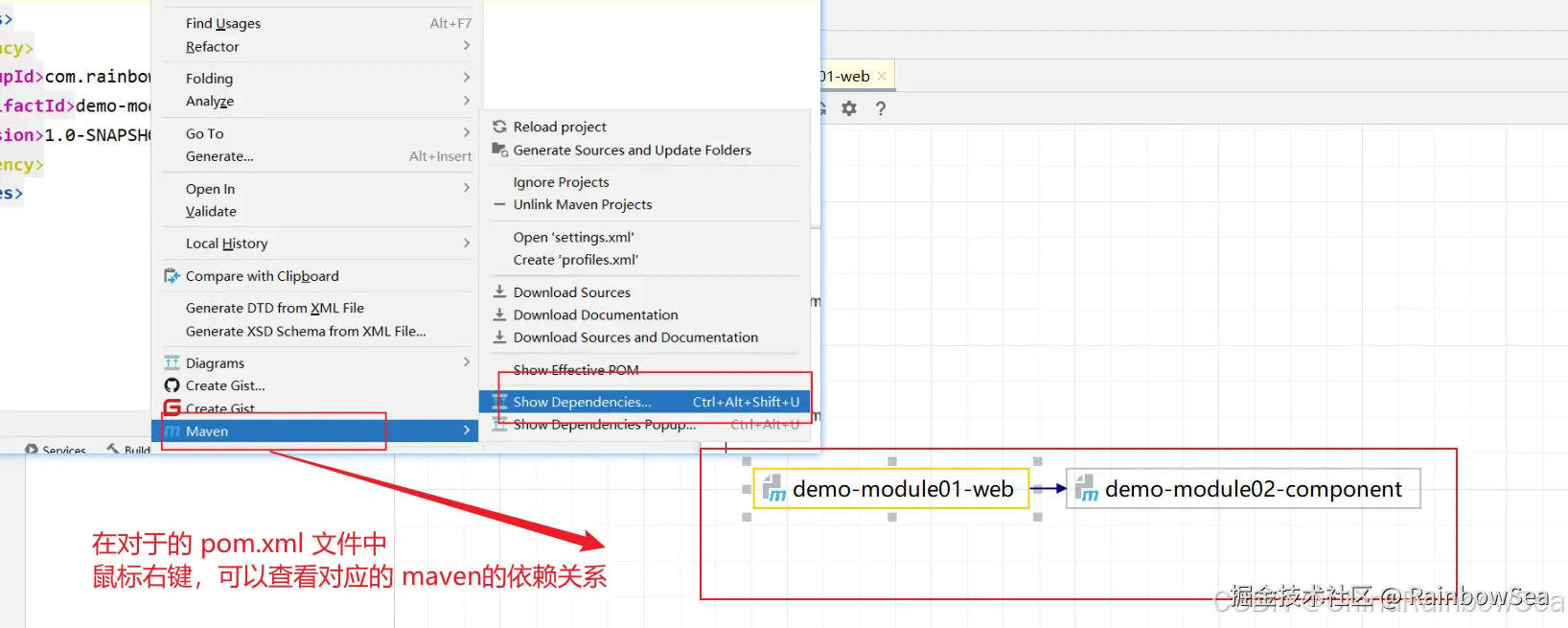Expand the Folding submenu arrow

point(467,78)
